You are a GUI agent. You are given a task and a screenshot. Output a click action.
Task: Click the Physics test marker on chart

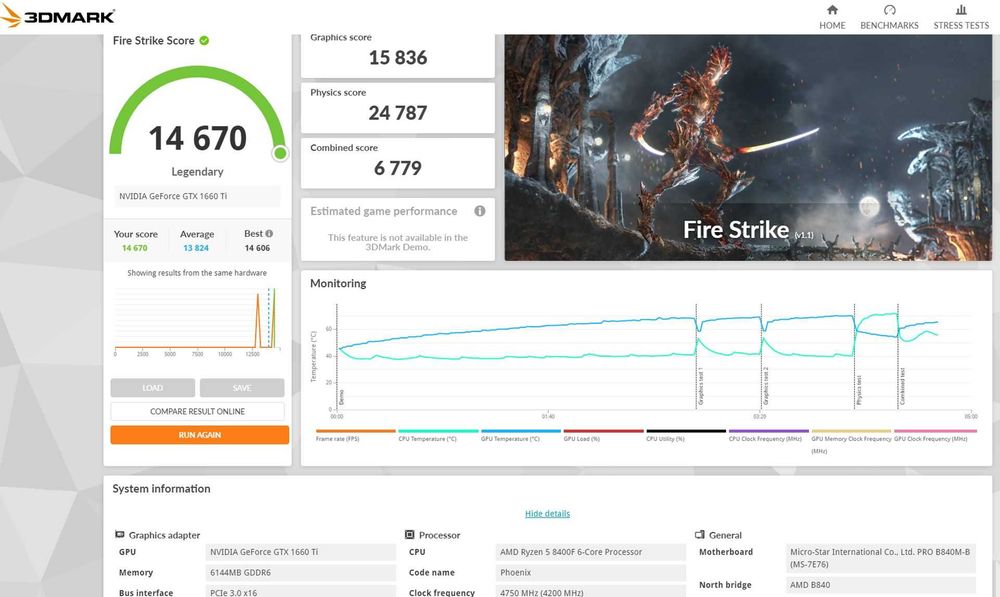[858, 390]
